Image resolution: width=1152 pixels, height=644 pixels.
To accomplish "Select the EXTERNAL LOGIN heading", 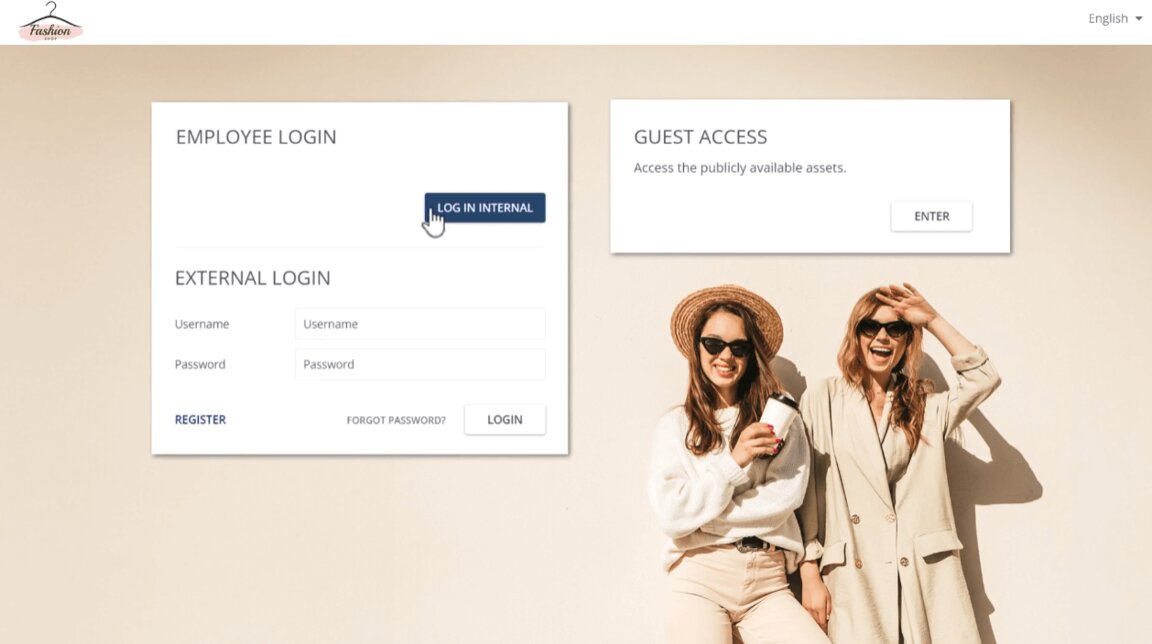I will point(253,278).
